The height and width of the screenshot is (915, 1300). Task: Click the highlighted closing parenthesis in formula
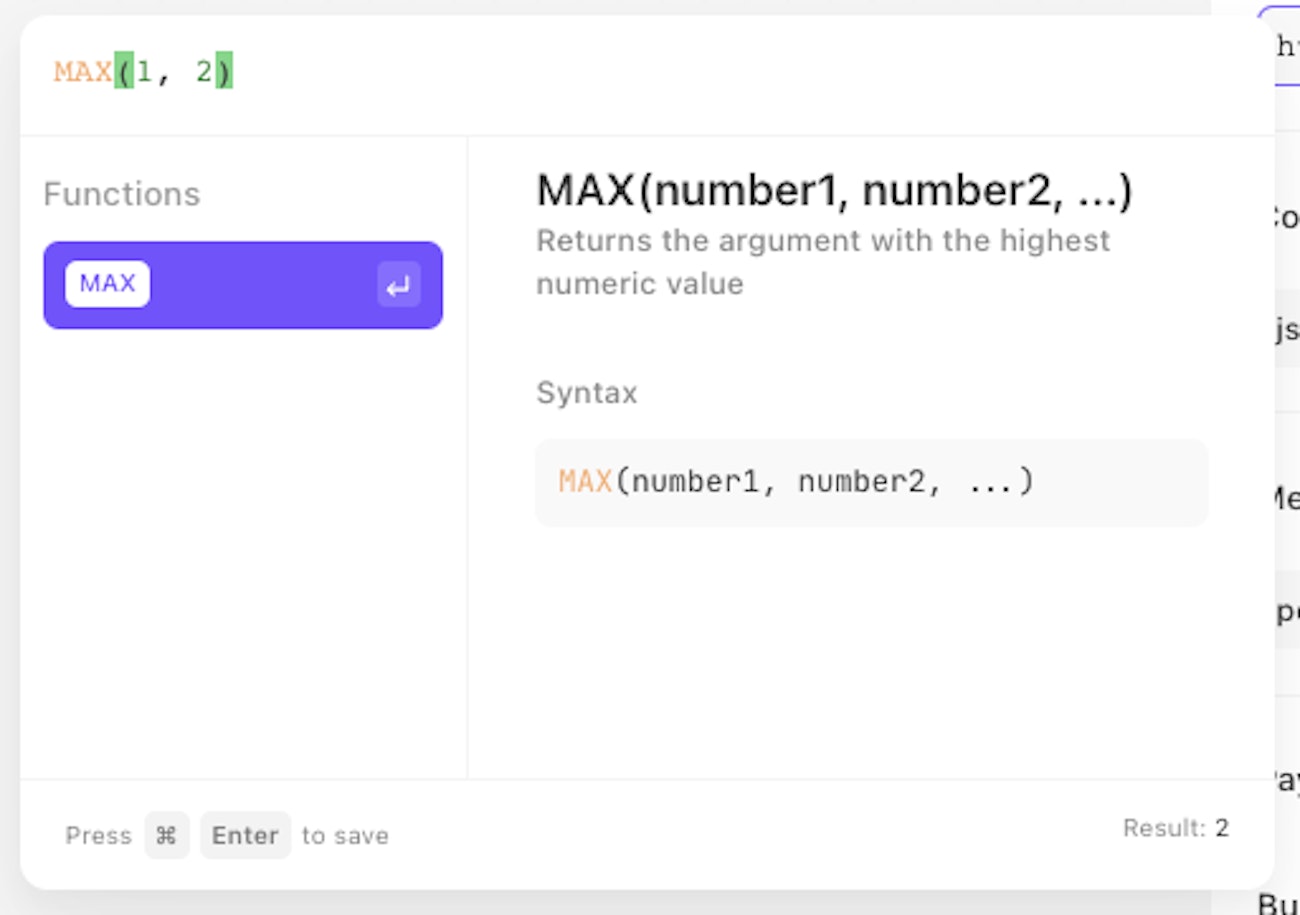(x=224, y=72)
